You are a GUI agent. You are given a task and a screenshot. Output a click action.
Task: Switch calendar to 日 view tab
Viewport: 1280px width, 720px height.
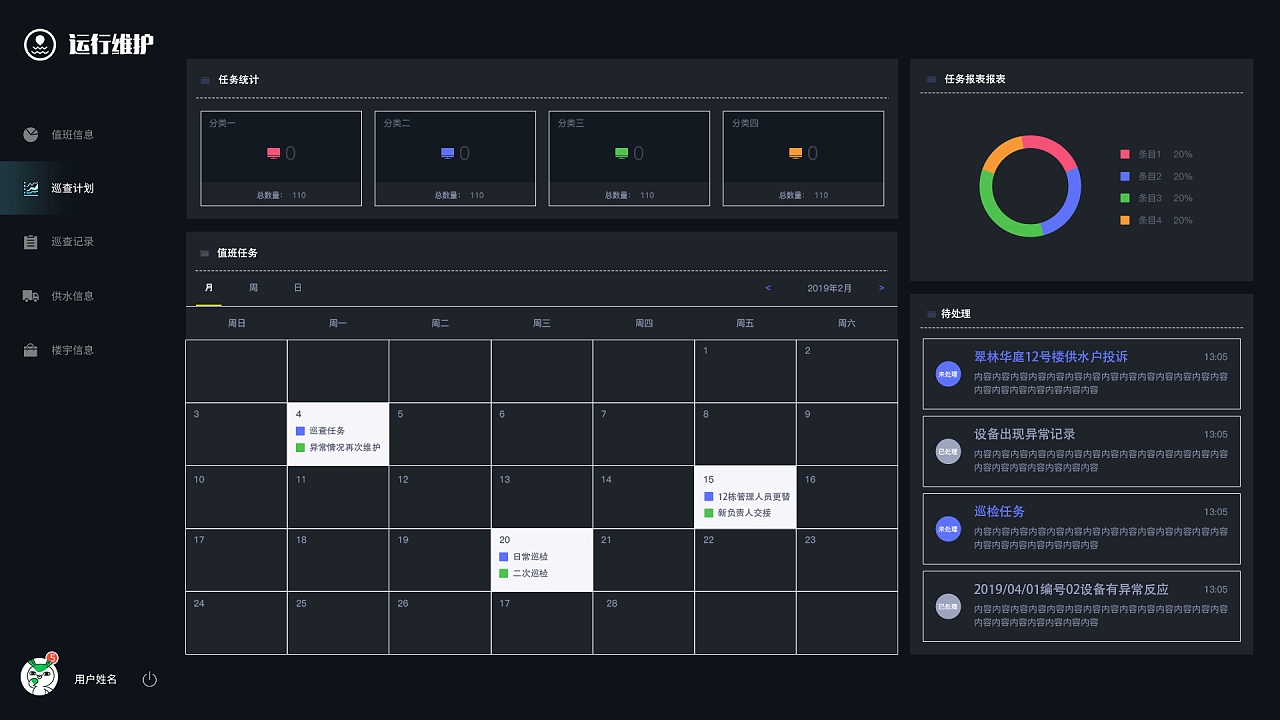click(x=297, y=288)
